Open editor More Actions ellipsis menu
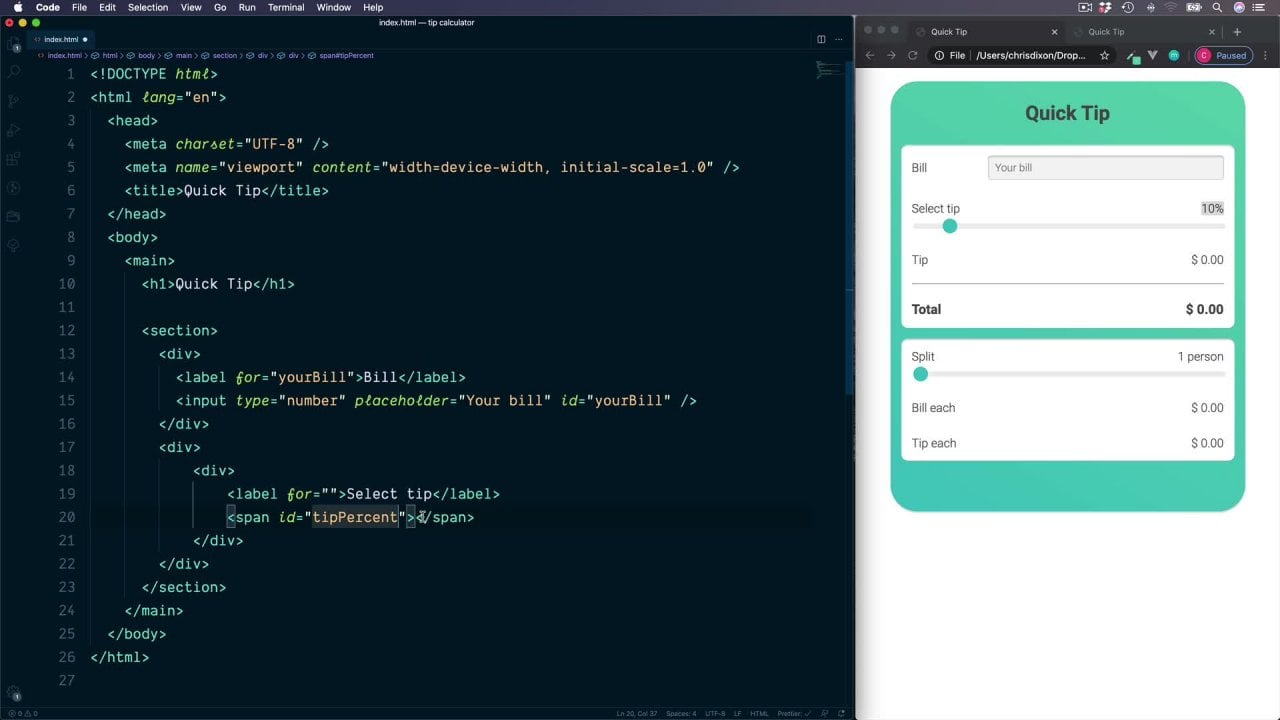This screenshot has width=1280, height=720. pyautogui.click(x=838, y=39)
